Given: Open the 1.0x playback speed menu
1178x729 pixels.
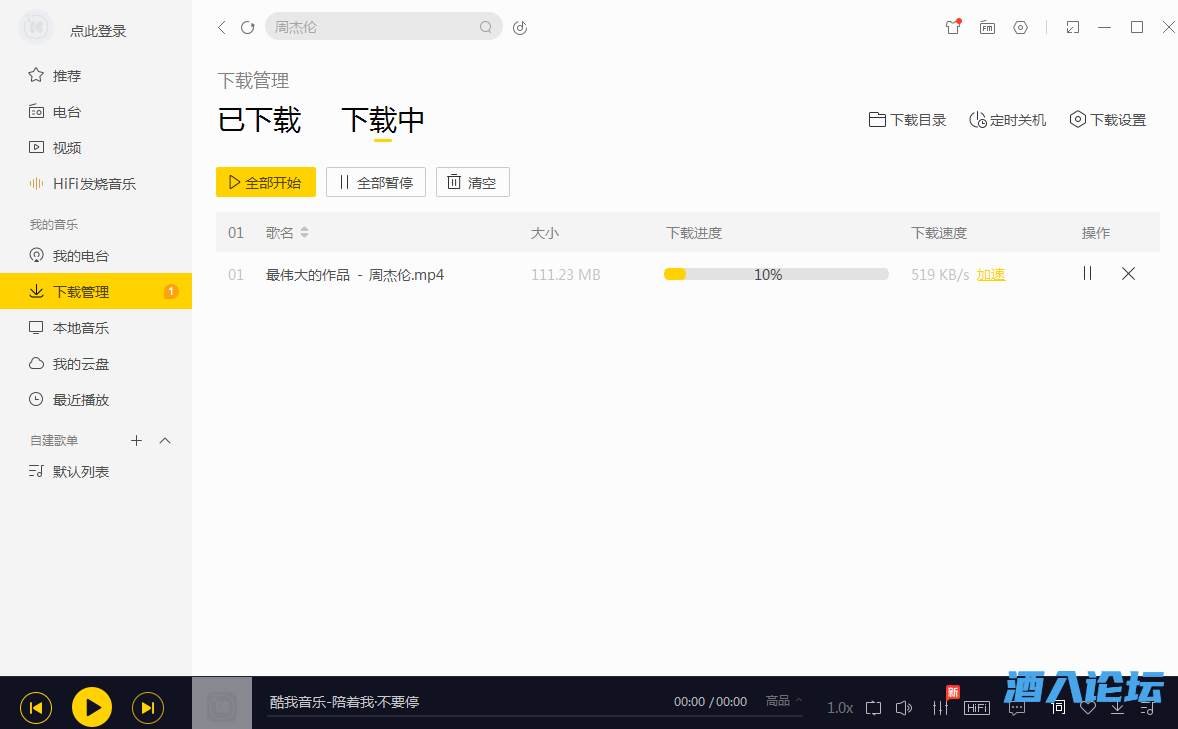Looking at the screenshot, I should point(840,707).
